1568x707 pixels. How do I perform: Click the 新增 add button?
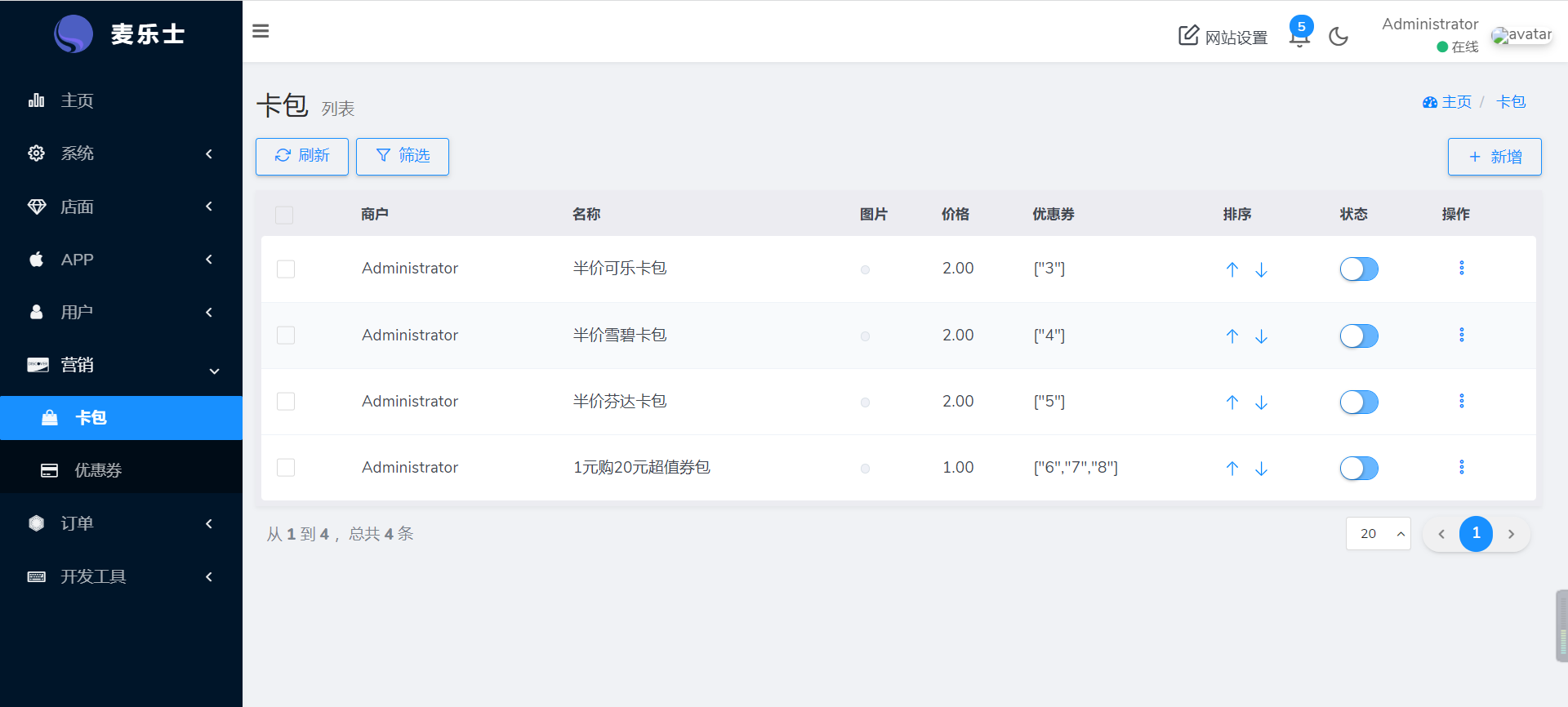1494,157
